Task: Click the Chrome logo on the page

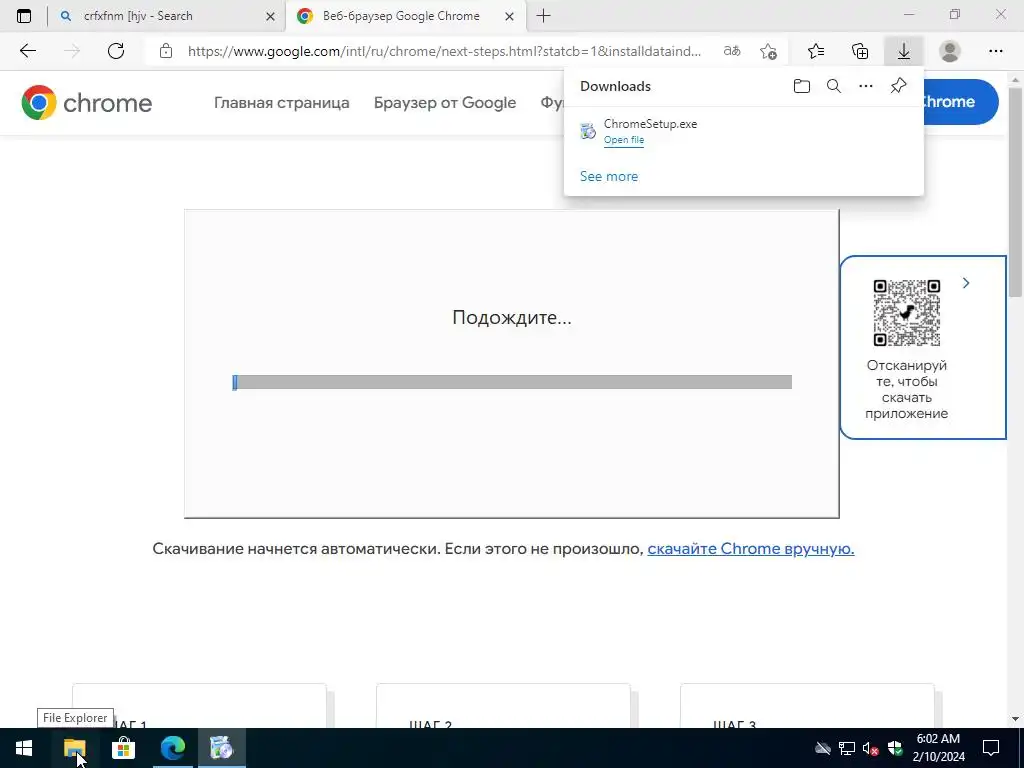Action: [86, 103]
